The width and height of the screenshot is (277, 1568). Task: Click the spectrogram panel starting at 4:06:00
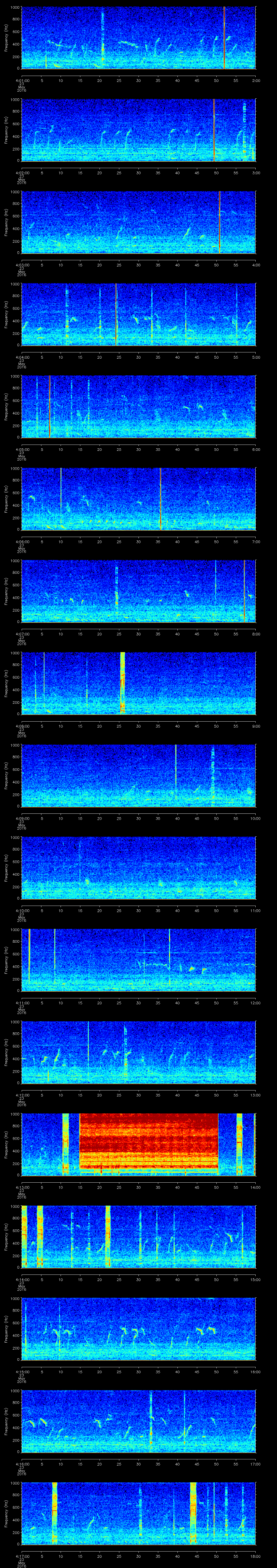pos(138,499)
